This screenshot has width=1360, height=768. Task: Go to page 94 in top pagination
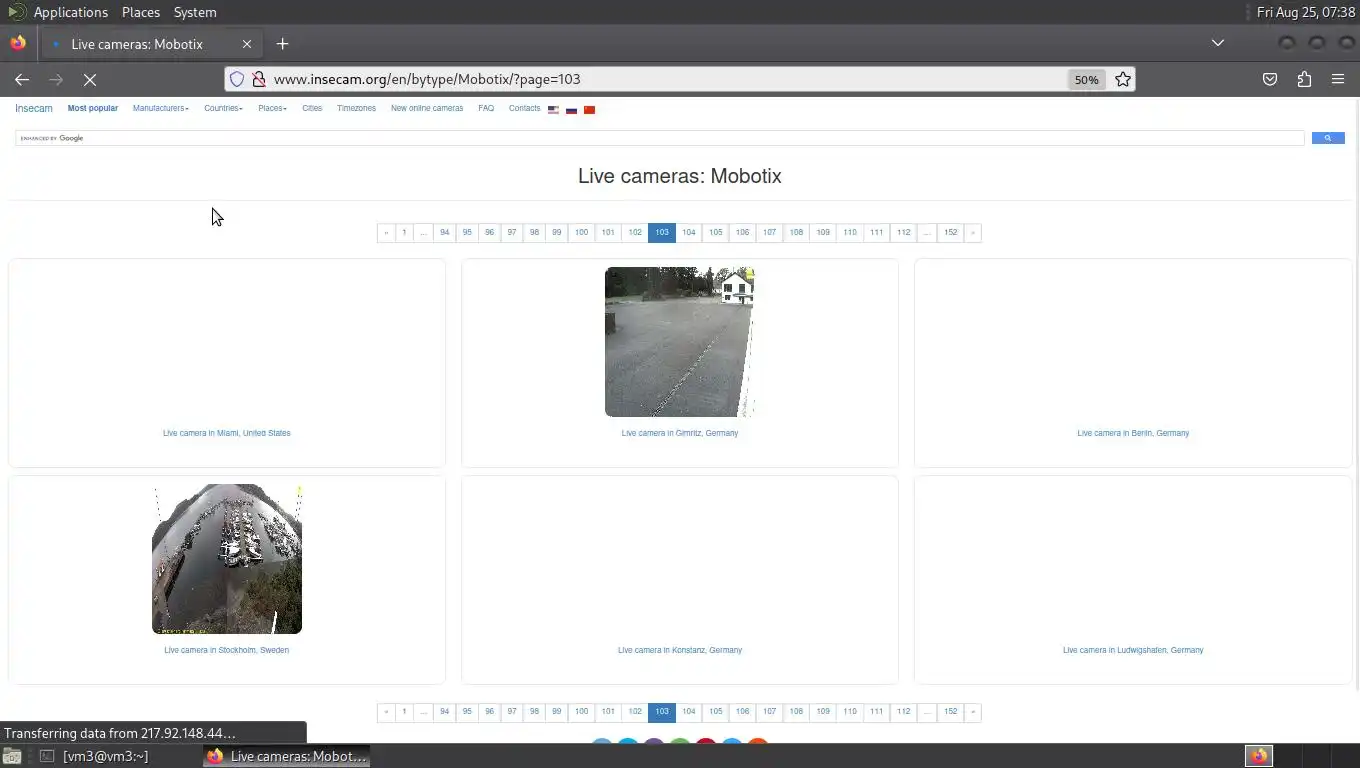click(444, 232)
